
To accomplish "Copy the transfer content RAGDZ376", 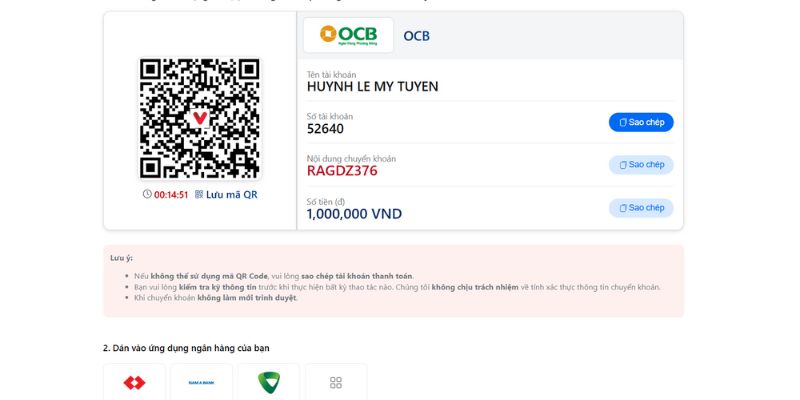I will pos(641,165).
